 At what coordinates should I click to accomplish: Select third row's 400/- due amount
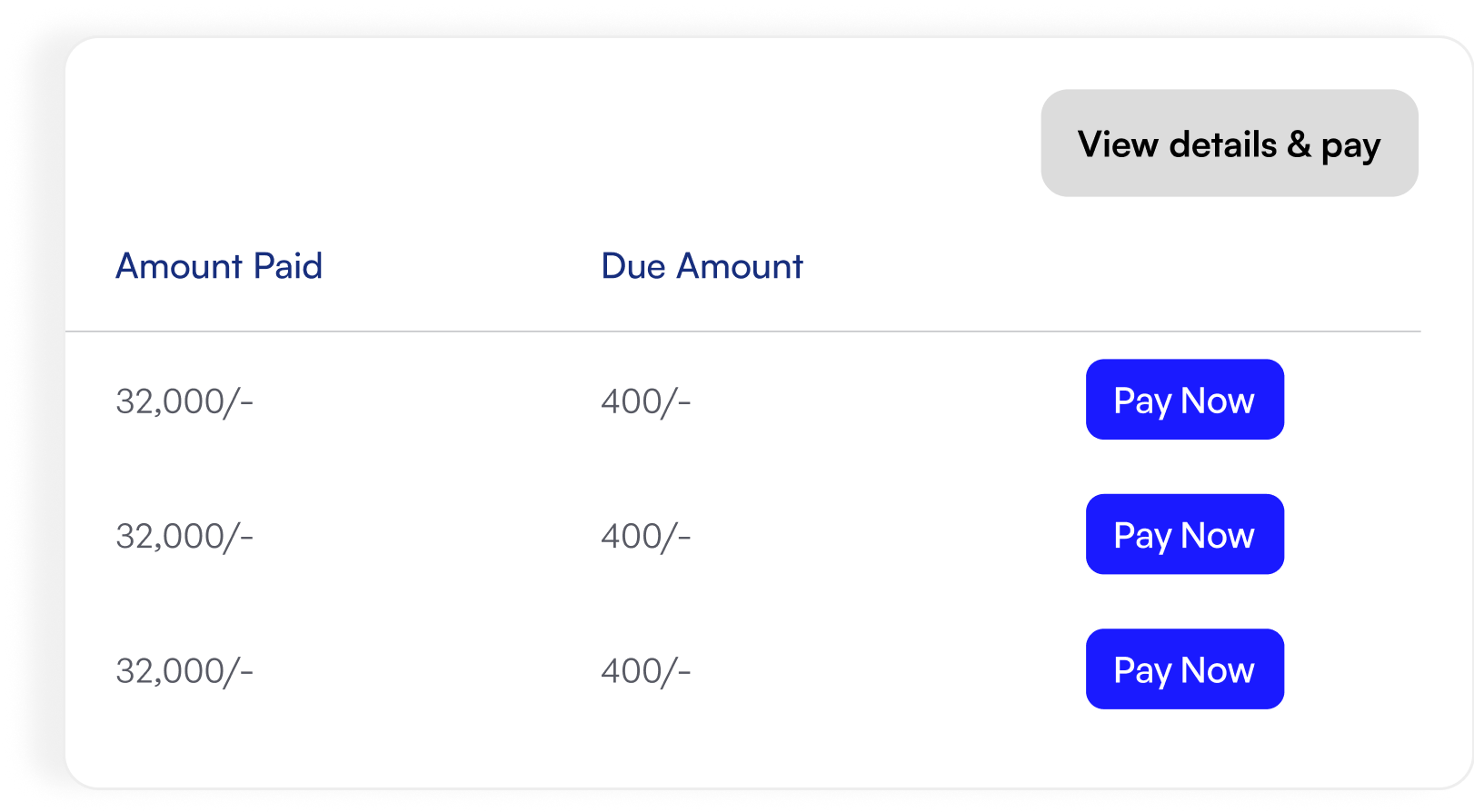click(x=646, y=670)
